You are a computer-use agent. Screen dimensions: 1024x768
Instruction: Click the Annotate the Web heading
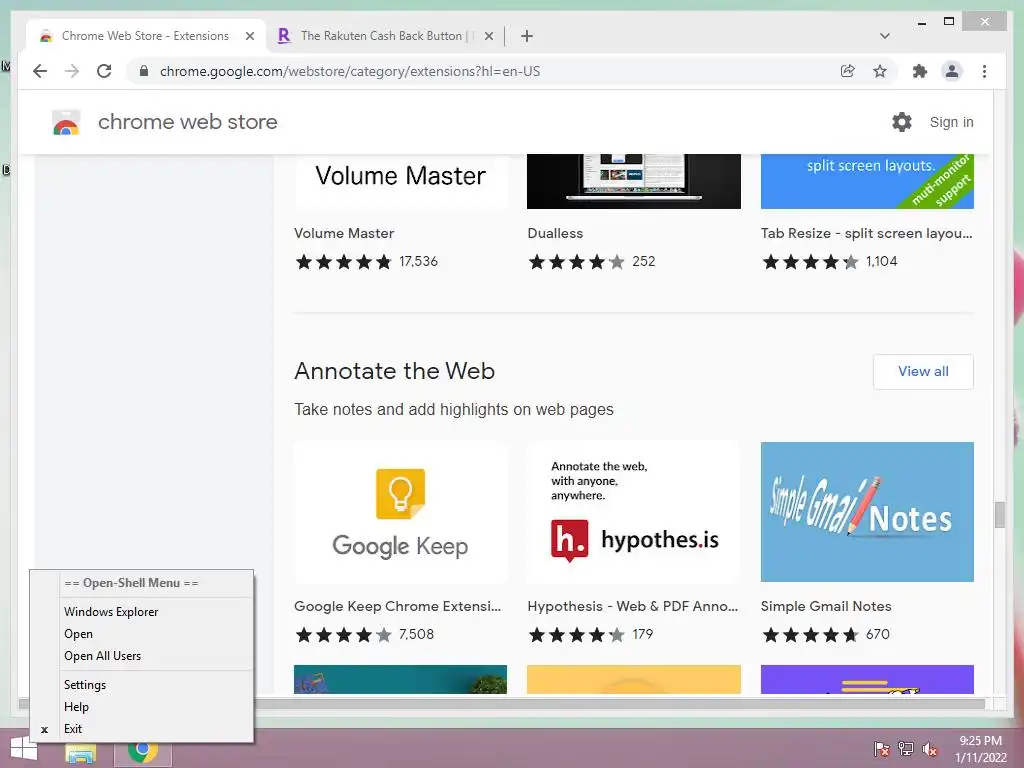[x=394, y=371]
